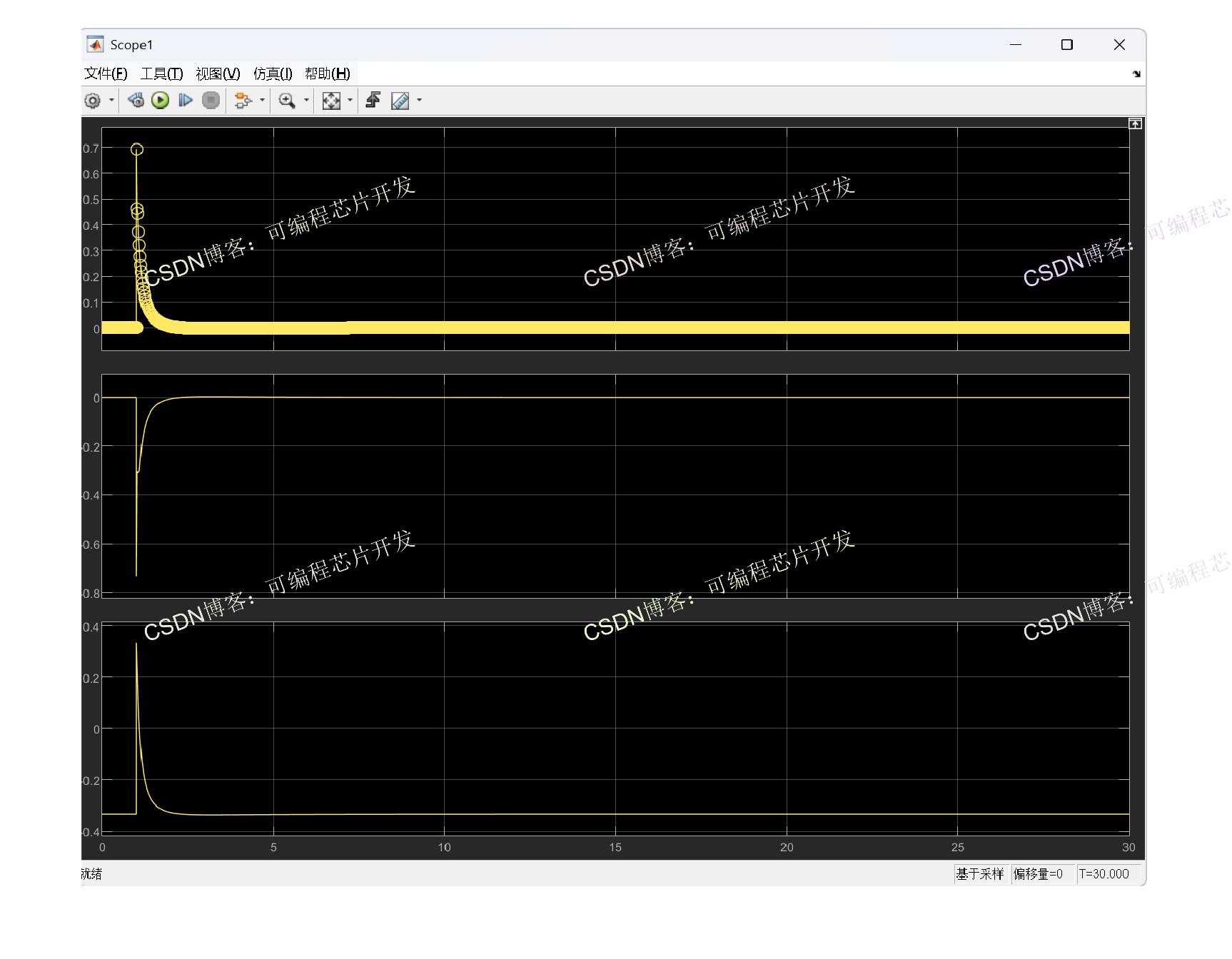Open the 仿真(I) menu
The image size is (1232, 959).
tap(273, 73)
